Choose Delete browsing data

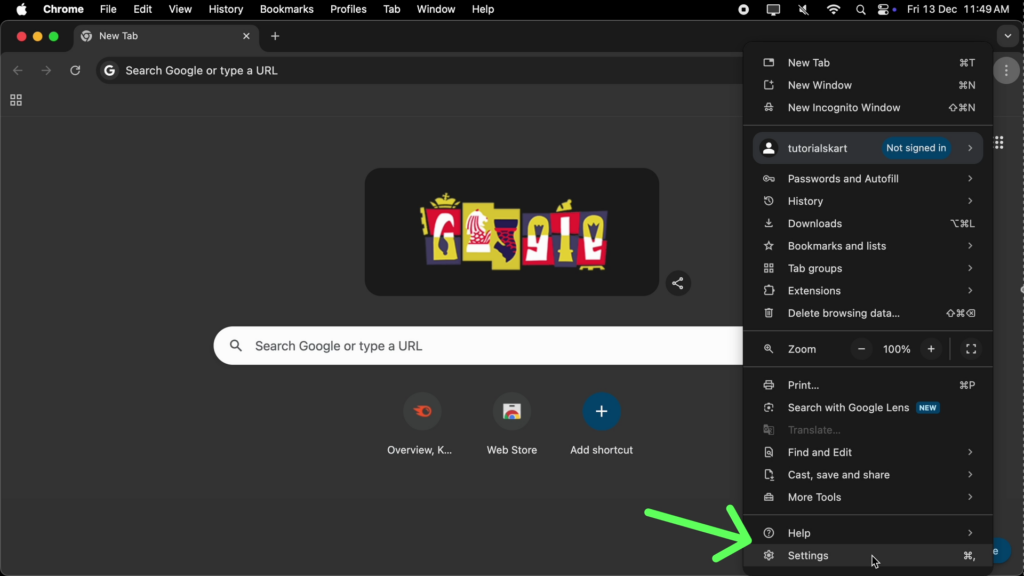coord(868,313)
